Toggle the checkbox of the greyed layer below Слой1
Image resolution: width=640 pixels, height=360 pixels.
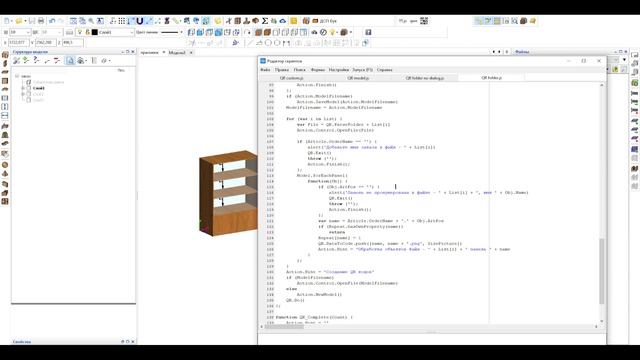tap(29, 94)
